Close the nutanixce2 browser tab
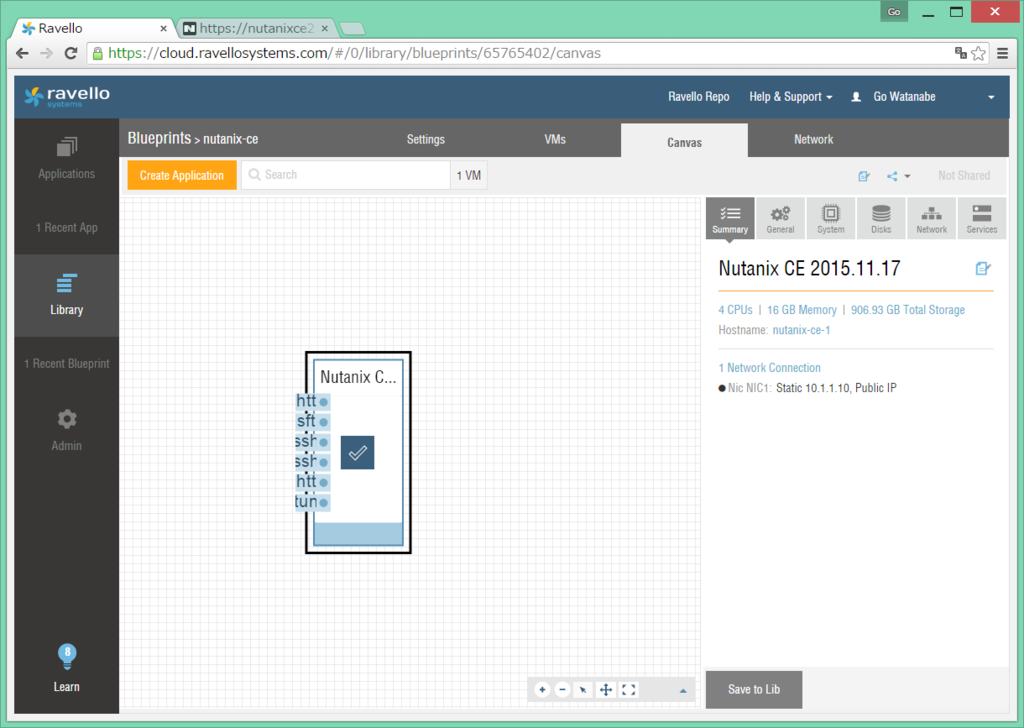The width and height of the screenshot is (1024, 728). tap(325, 29)
